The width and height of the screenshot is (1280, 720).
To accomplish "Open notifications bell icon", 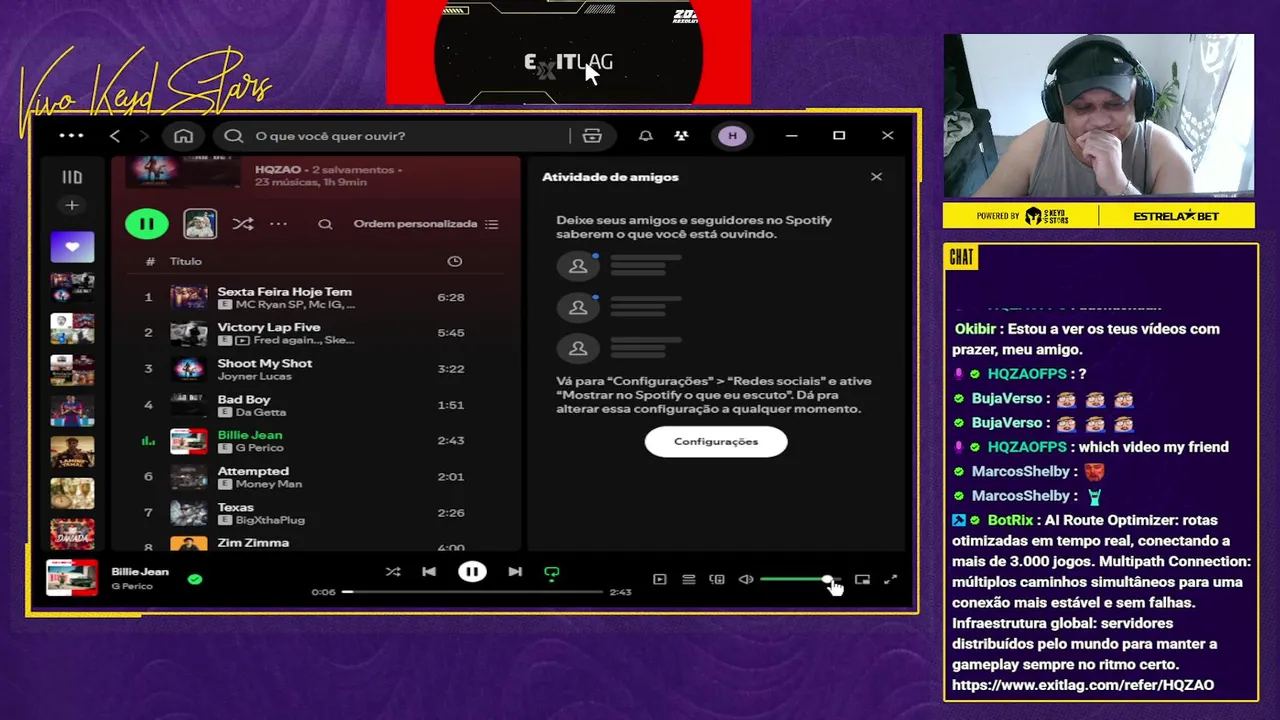I will click(x=646, y=136).
